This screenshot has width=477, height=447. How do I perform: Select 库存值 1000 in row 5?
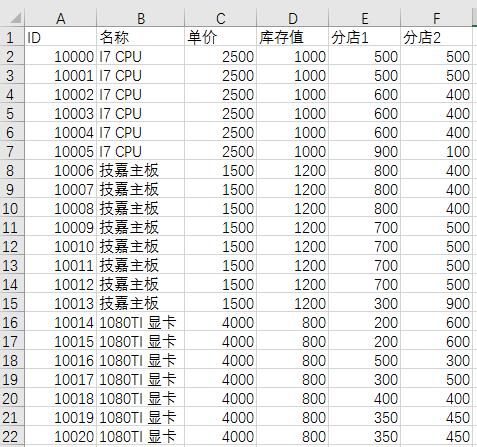click(x=292, y=113)
